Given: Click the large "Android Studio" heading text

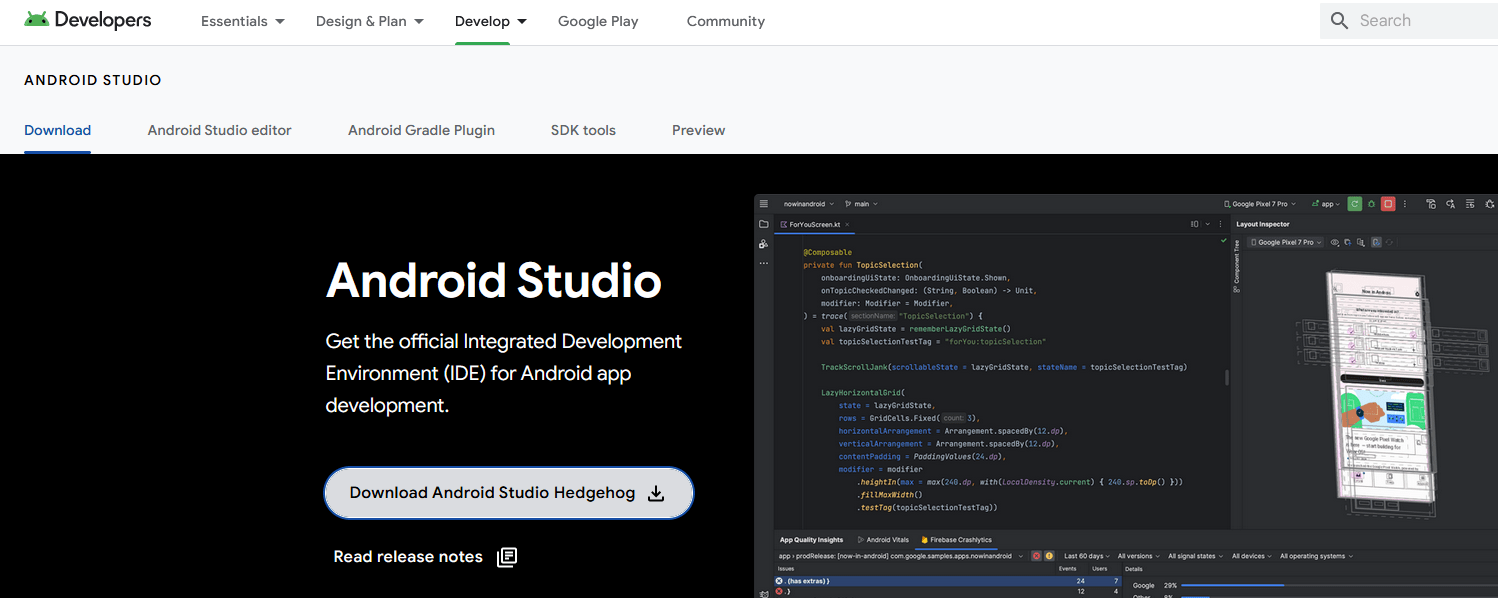Looking at the screenshot, I should (494, 281).
